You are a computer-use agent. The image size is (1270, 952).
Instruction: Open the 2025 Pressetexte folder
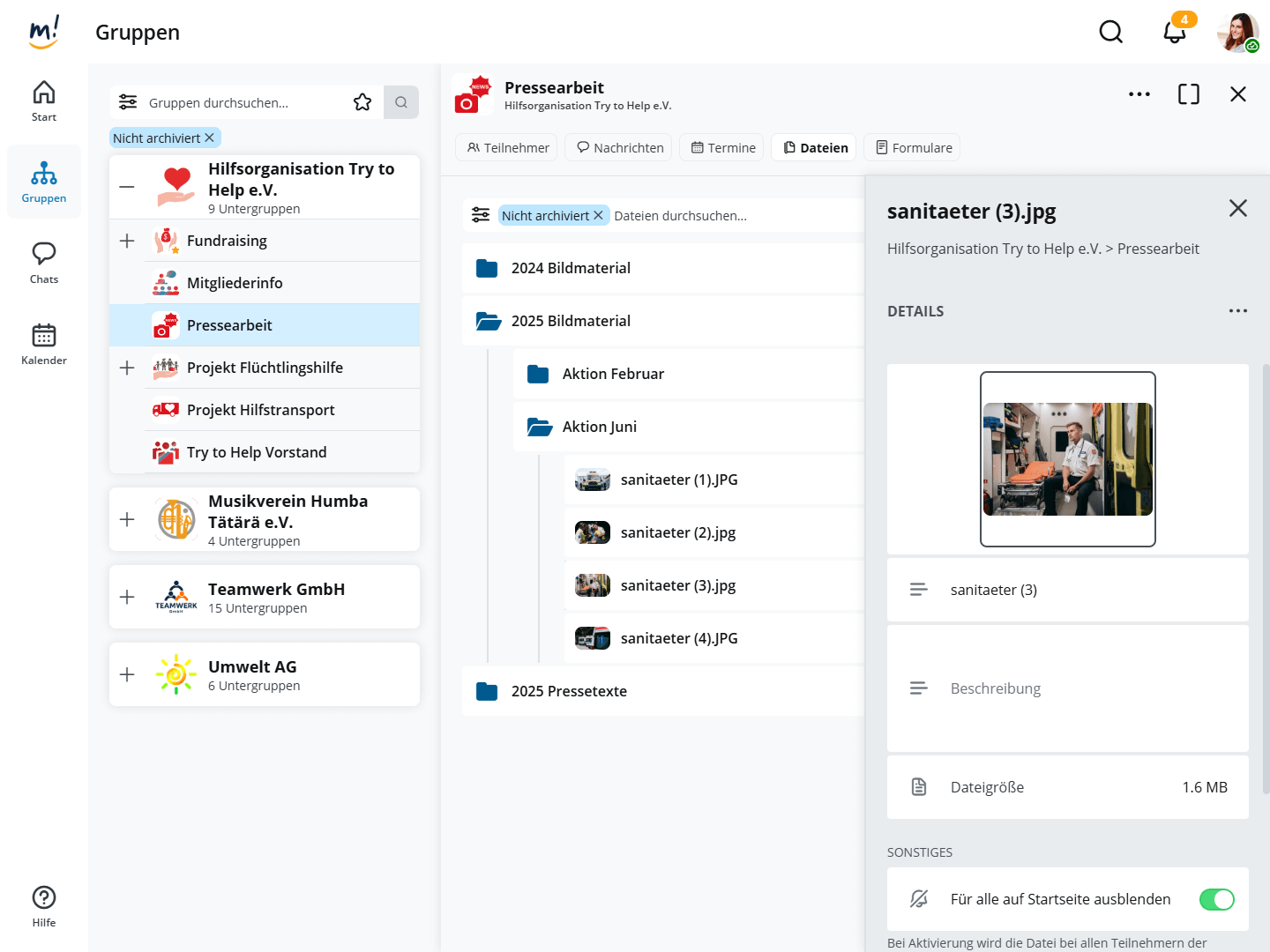(569, 691)
